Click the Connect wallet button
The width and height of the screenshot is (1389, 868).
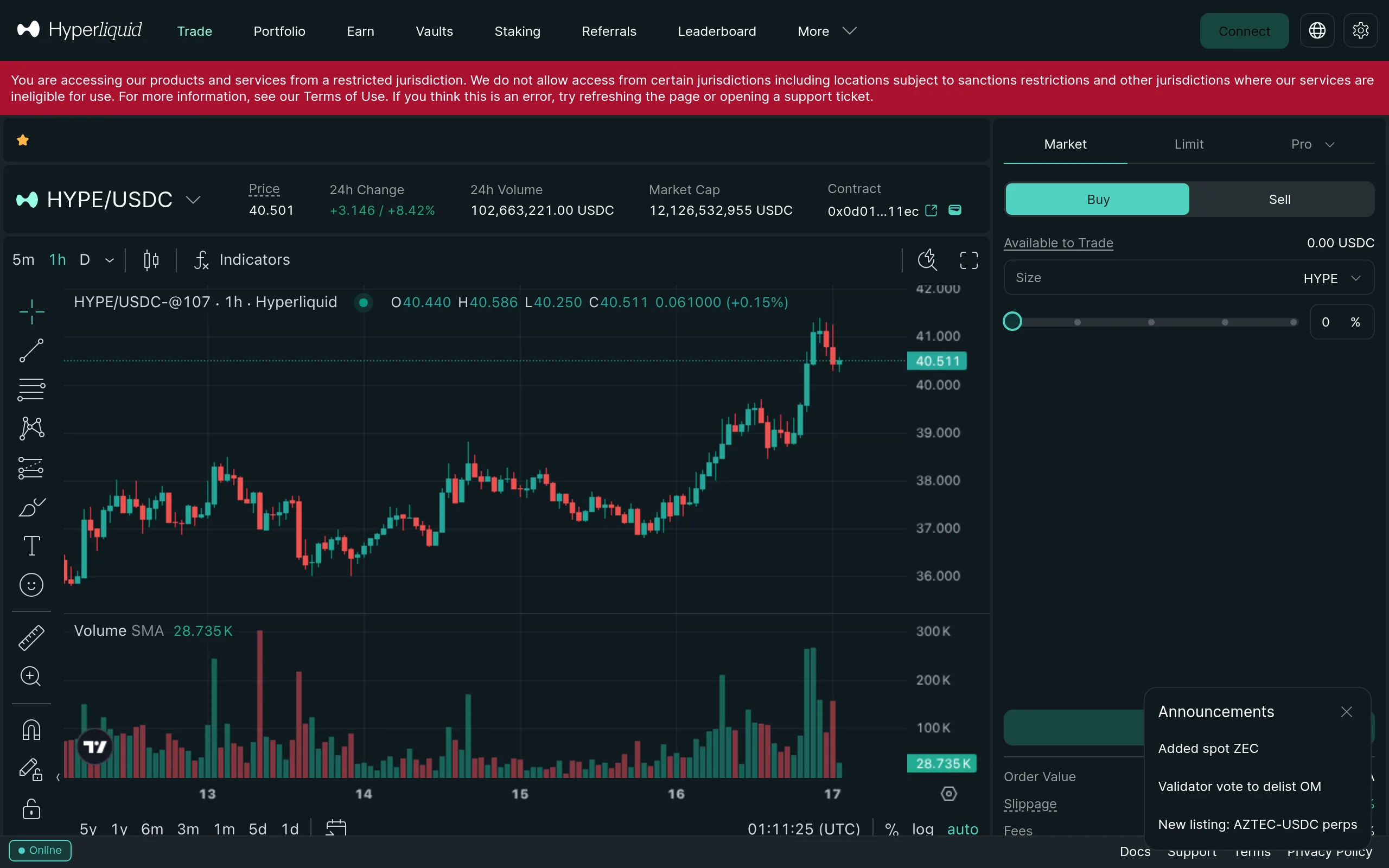click(x=1244, y=31)
